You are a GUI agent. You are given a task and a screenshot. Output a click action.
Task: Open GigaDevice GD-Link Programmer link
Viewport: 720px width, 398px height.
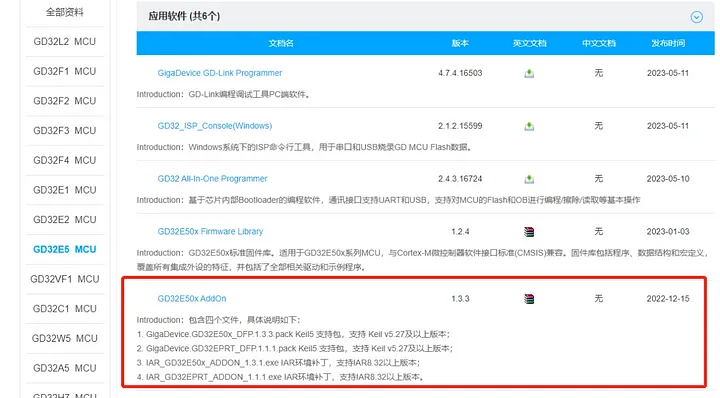(219, 73)
